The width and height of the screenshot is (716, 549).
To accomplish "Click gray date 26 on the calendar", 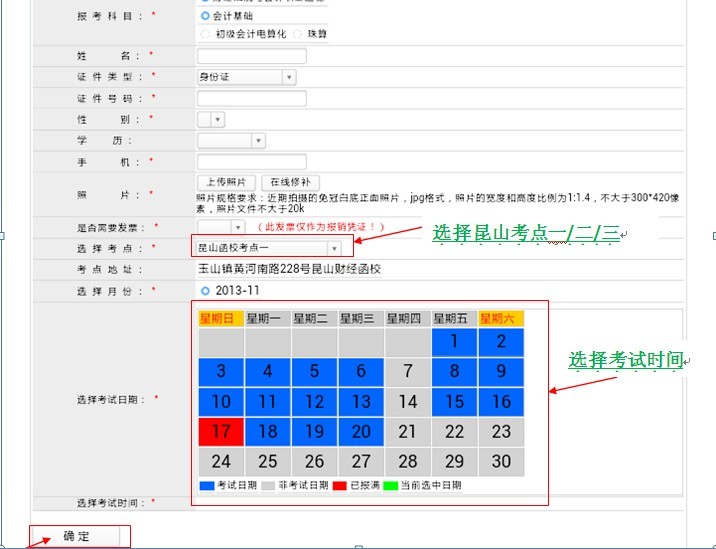I will [314, 462].
